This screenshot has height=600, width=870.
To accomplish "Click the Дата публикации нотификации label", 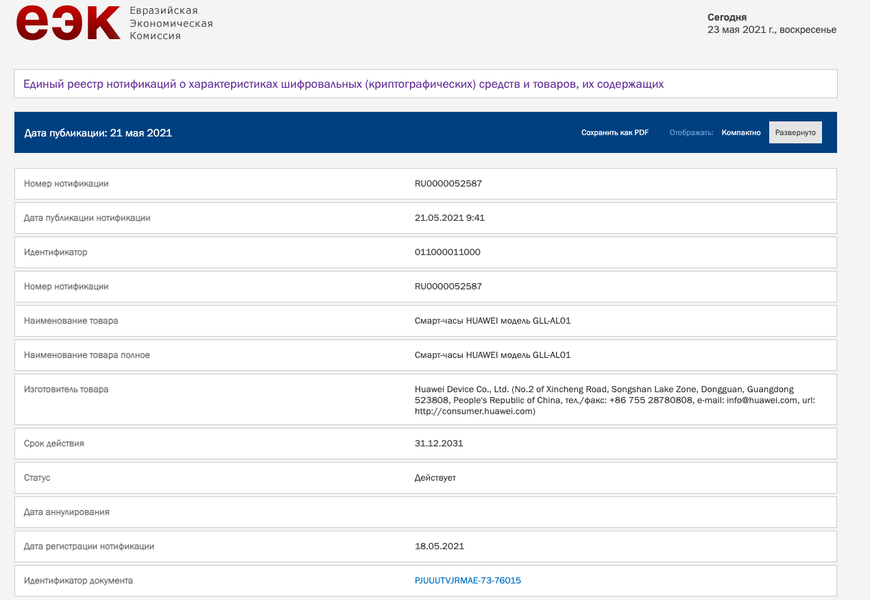I will pyautogui.click(x=87, y=218).
